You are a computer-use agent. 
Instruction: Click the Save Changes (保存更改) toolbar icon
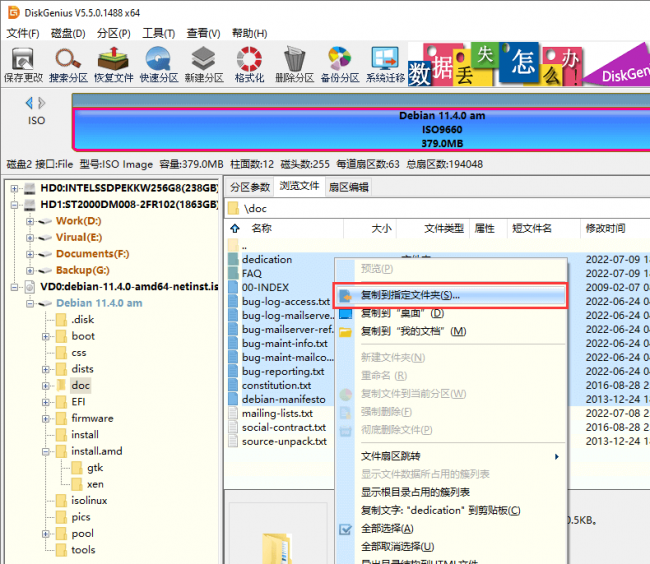[x=23, y=64]
